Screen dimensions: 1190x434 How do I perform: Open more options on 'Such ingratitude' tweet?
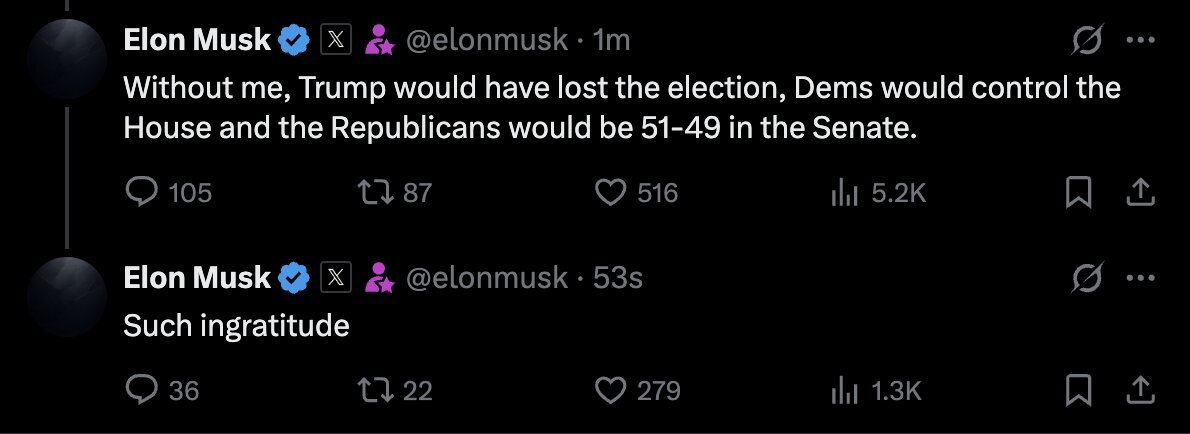coord(1140,278)
